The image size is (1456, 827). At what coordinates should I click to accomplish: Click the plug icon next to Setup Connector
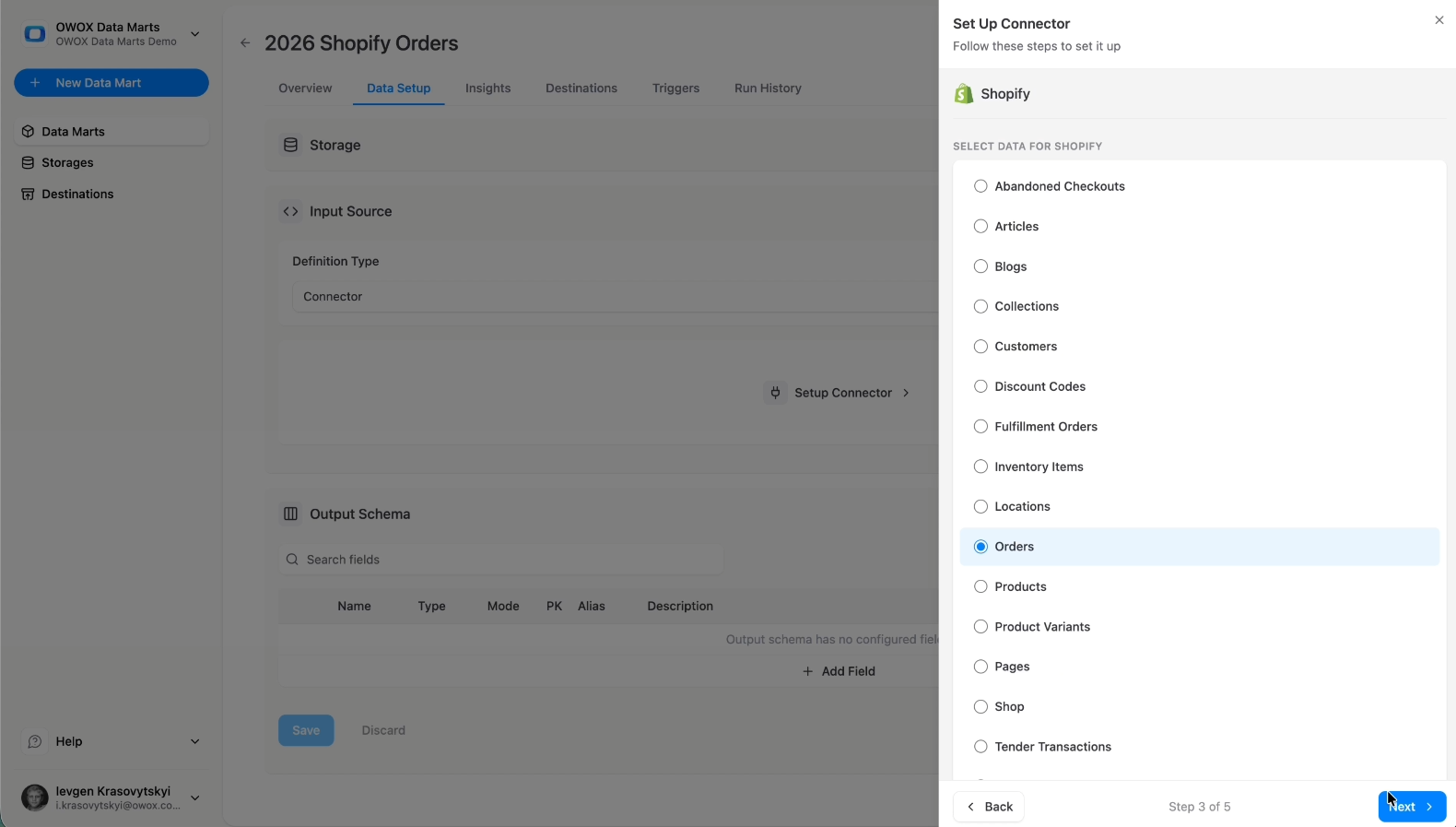(x=775, y=393)
